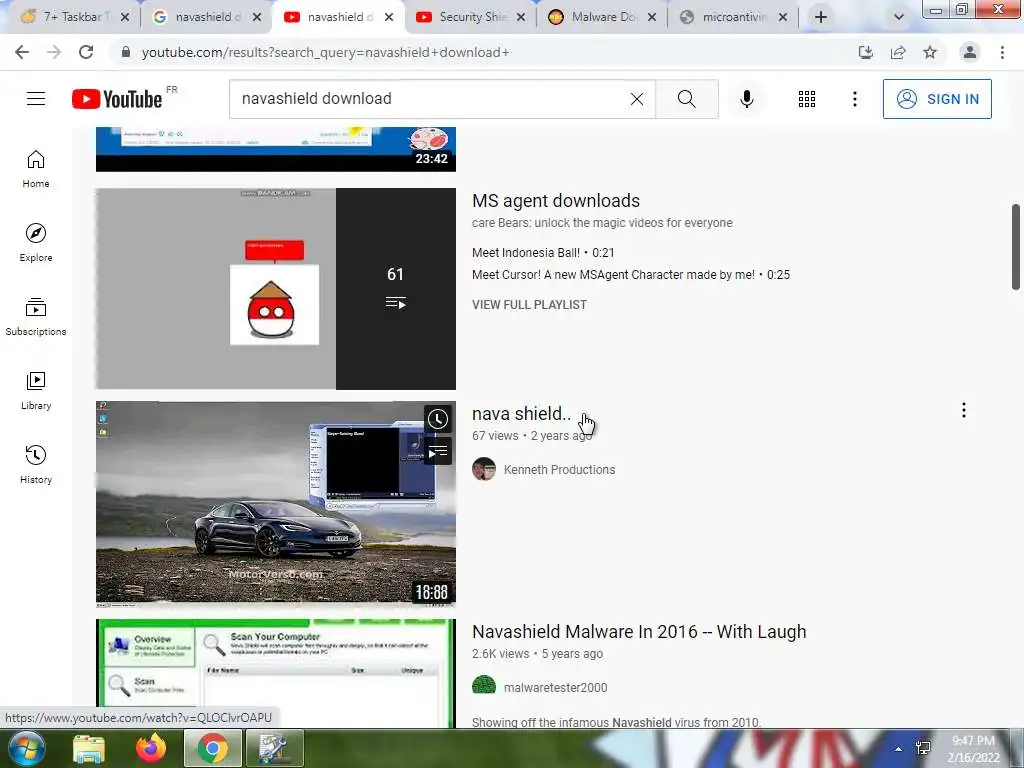Open Navashield Malware In 2016 video title
The height and width of the screenshot is (768, 1024).
[x=639, y=632]
